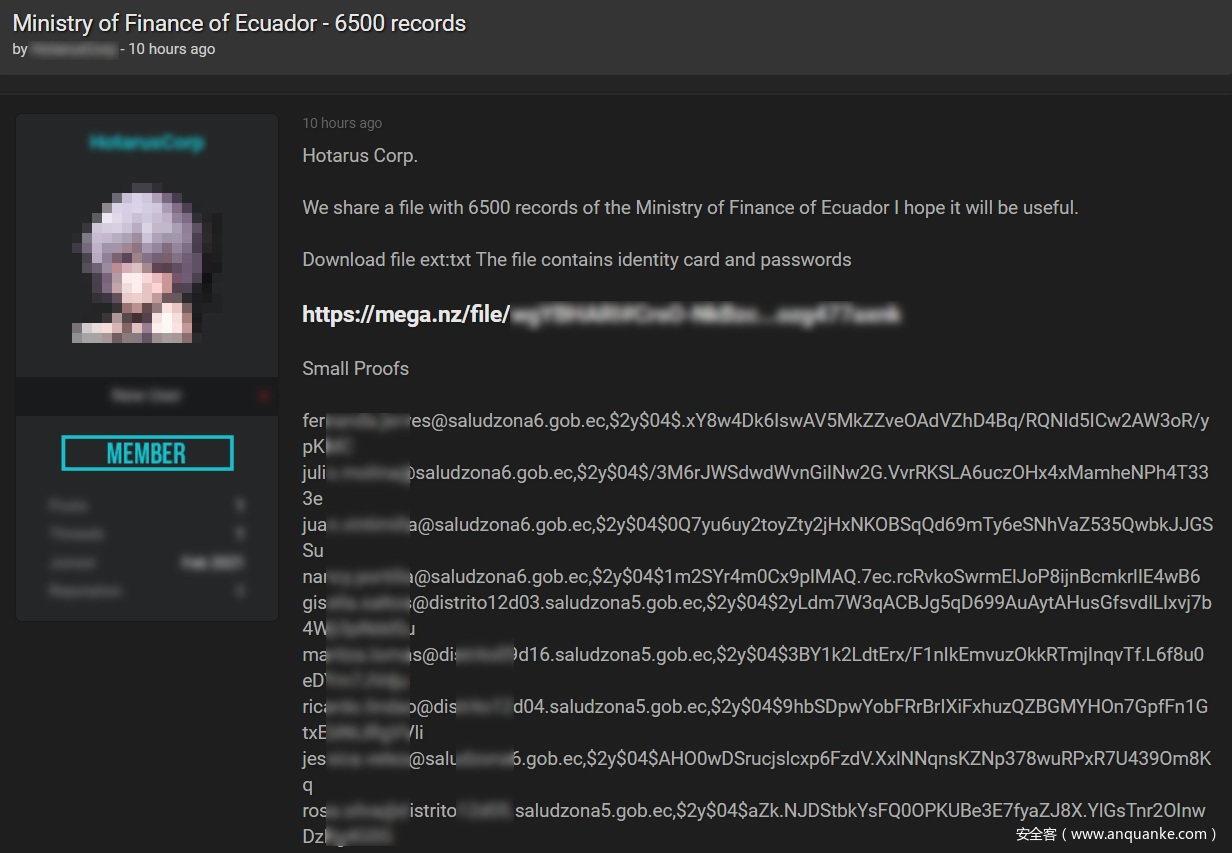Click the sentence about 6500 records shared
This screenshot has width=1232, height=853.
(690, 208)
